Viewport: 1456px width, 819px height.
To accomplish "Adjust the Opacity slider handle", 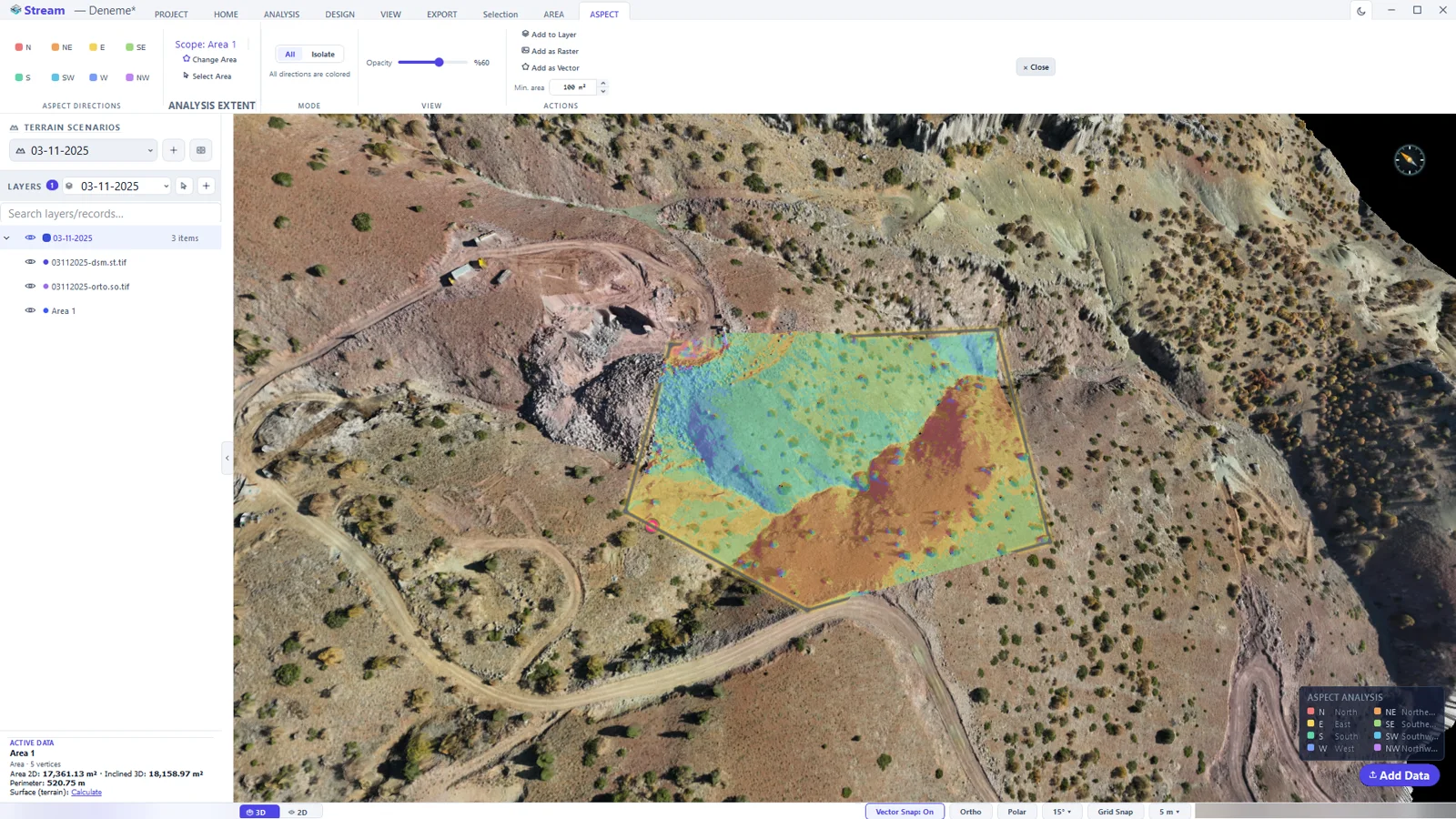I will 439,62.
